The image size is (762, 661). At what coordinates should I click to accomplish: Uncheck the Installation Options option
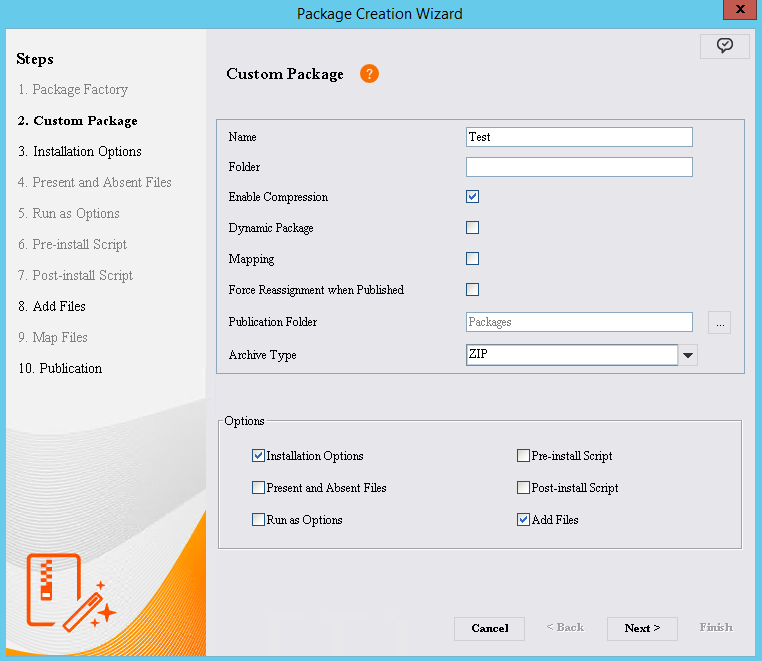259,456
